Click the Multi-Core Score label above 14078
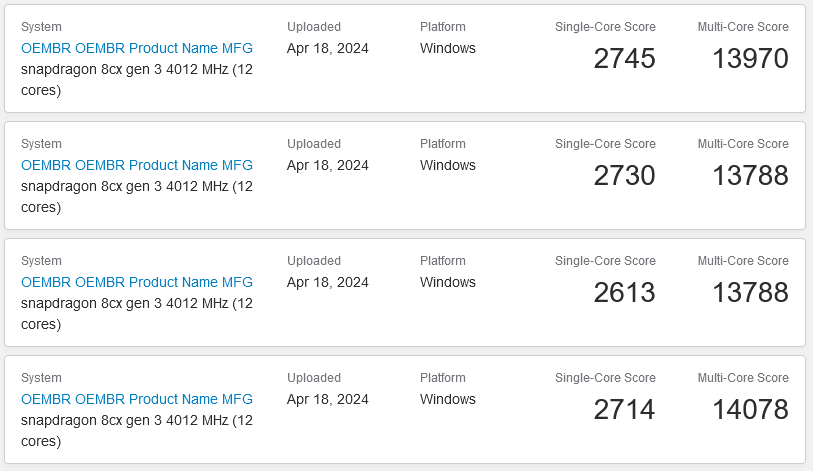The height and width of the screenshot is (471, 813). tap(743, 378)
